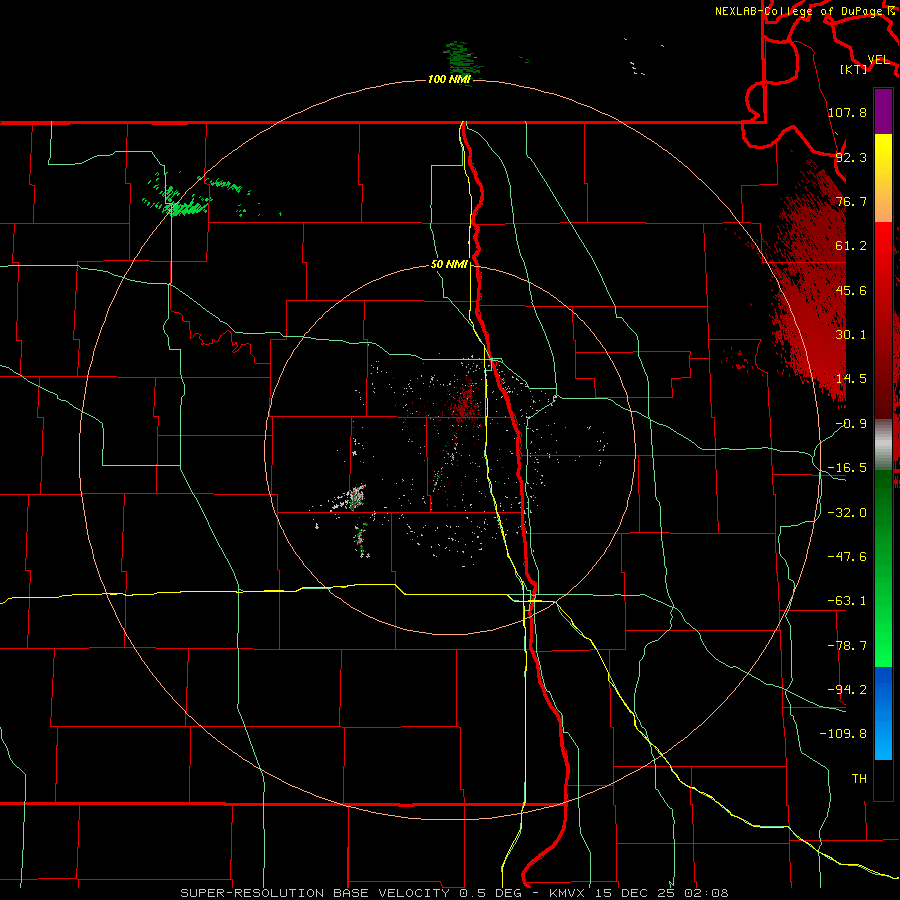Click the 50 NMI range ring label
900x900 pixels.
point(449,265)
